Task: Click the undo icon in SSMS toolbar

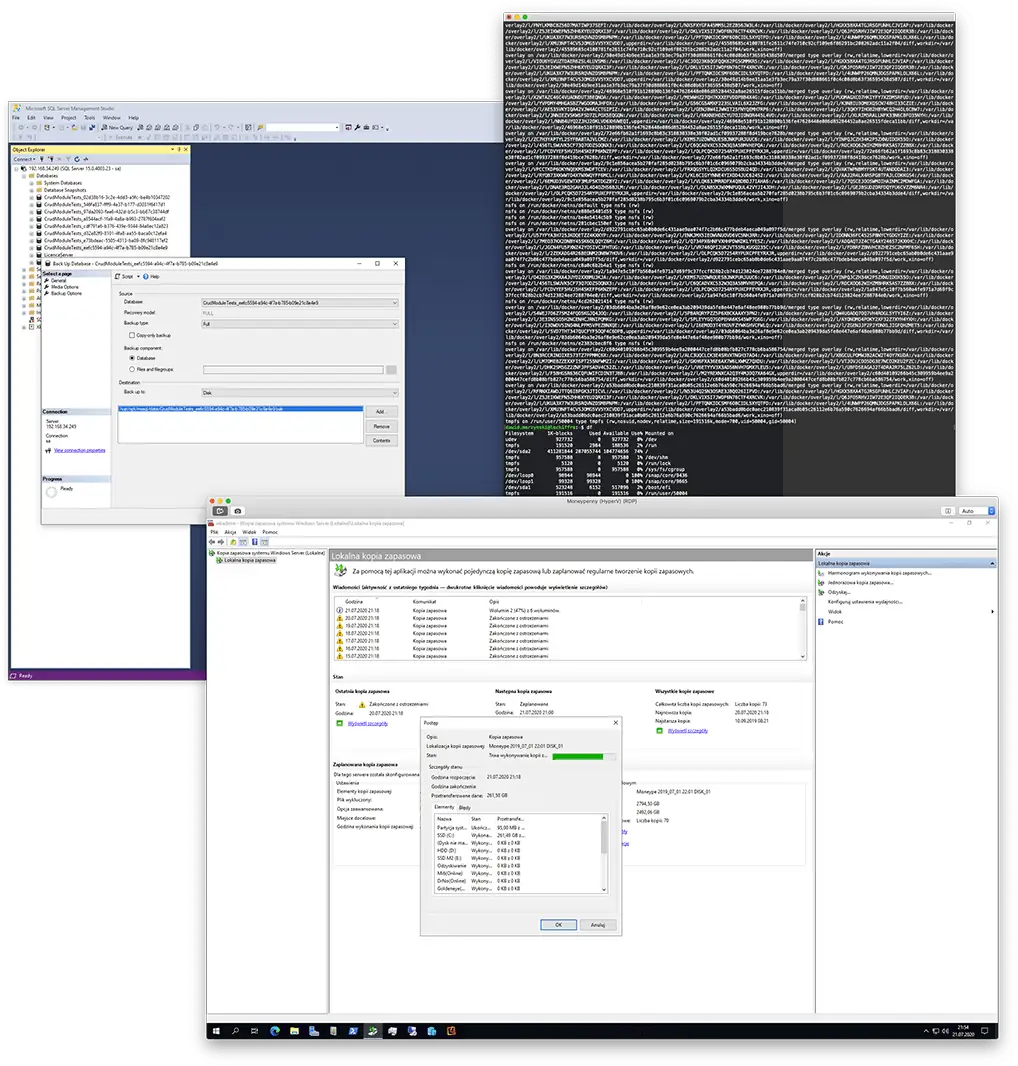Action: click(x=218, y=127)
